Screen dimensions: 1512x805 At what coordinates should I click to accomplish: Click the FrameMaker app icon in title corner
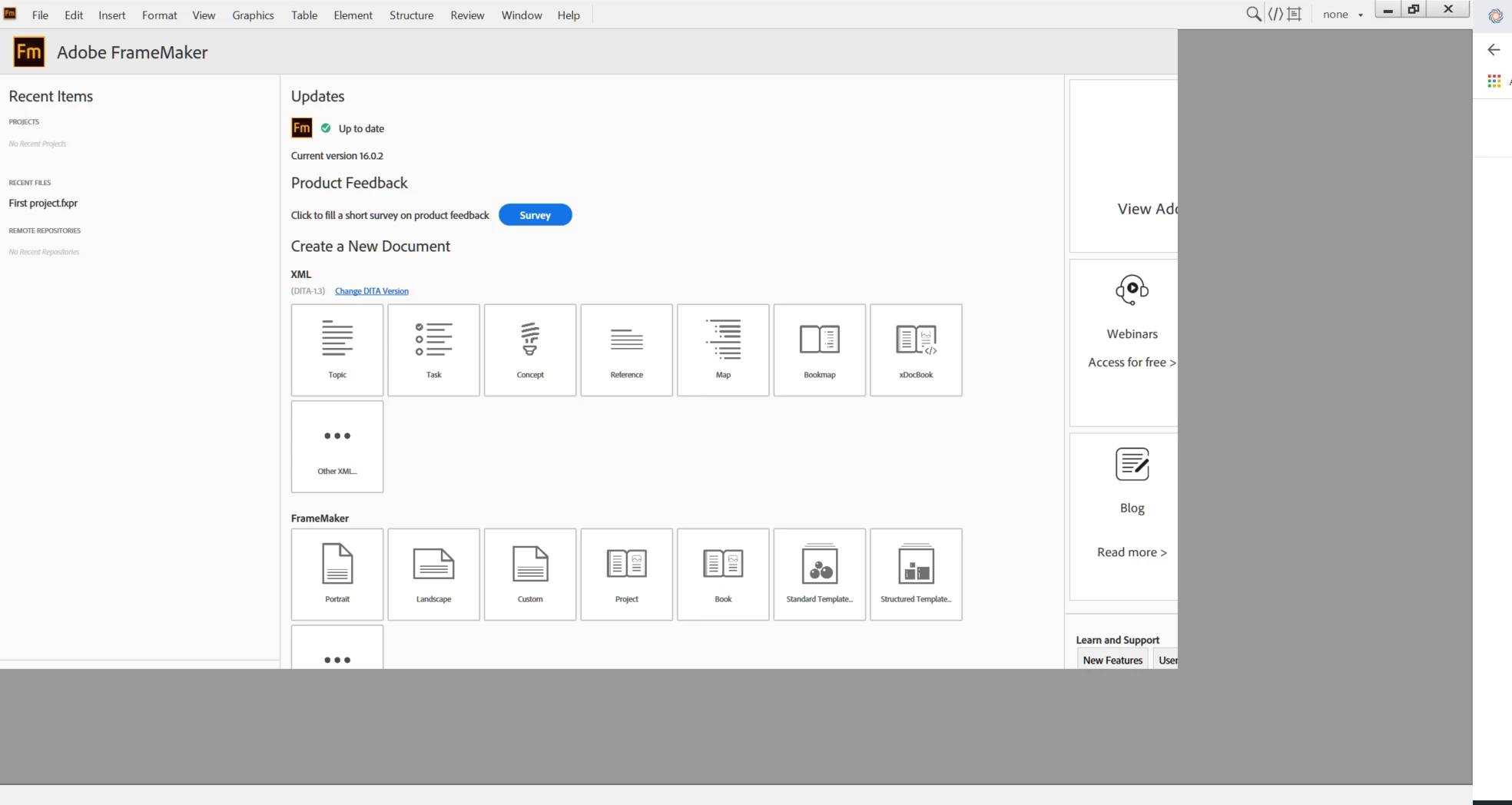point(10,13)
